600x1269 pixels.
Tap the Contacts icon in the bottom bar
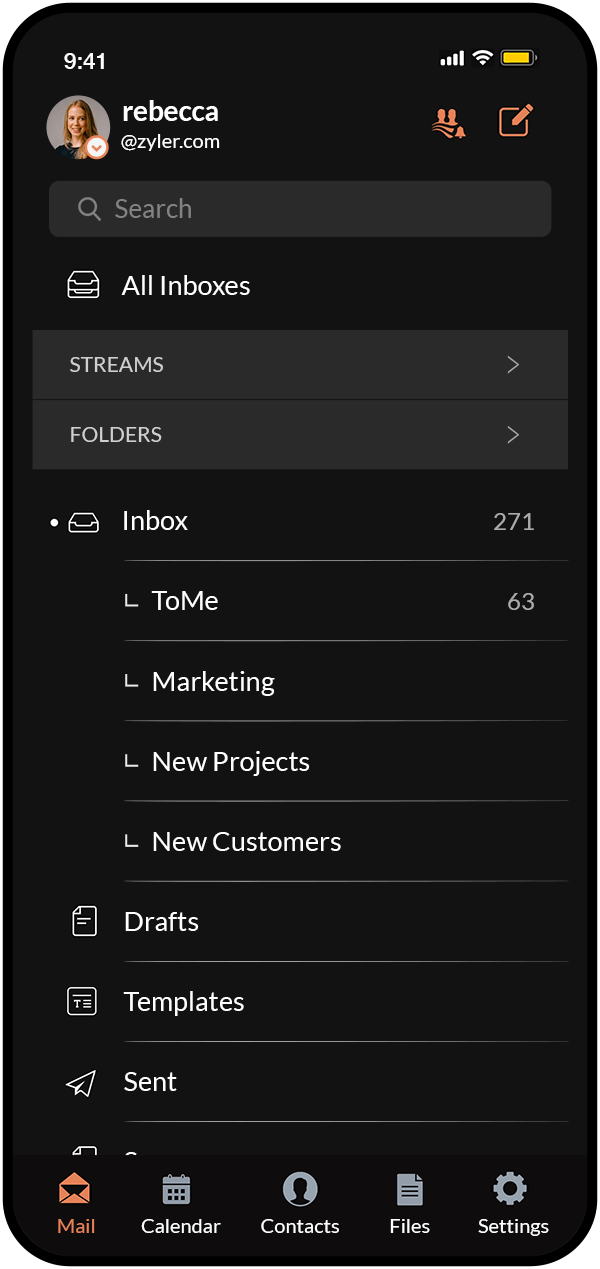(x=300, y=1189)
